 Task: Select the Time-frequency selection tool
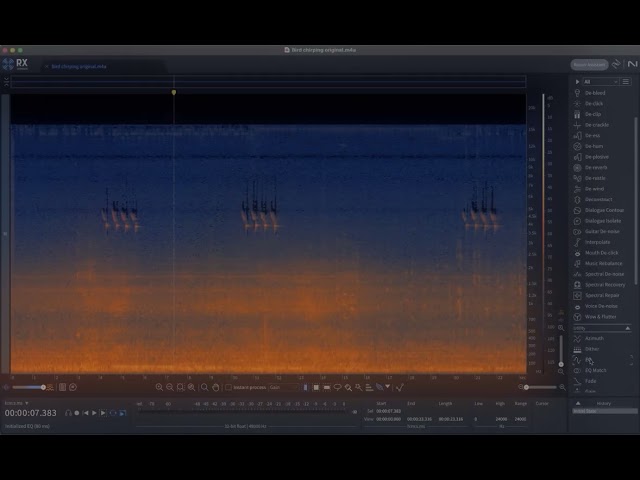(x=316, y=387)
